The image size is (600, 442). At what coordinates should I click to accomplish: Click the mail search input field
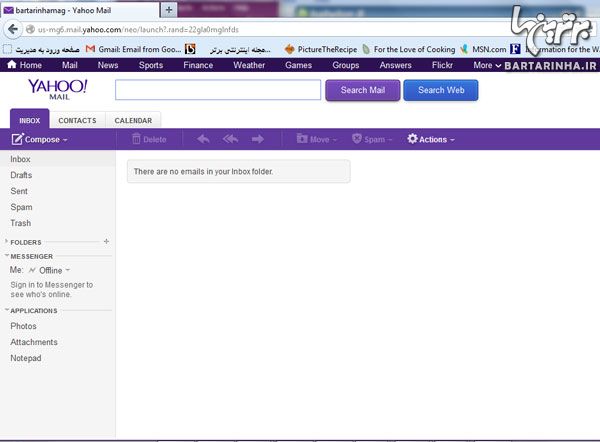tap(217, 90)
